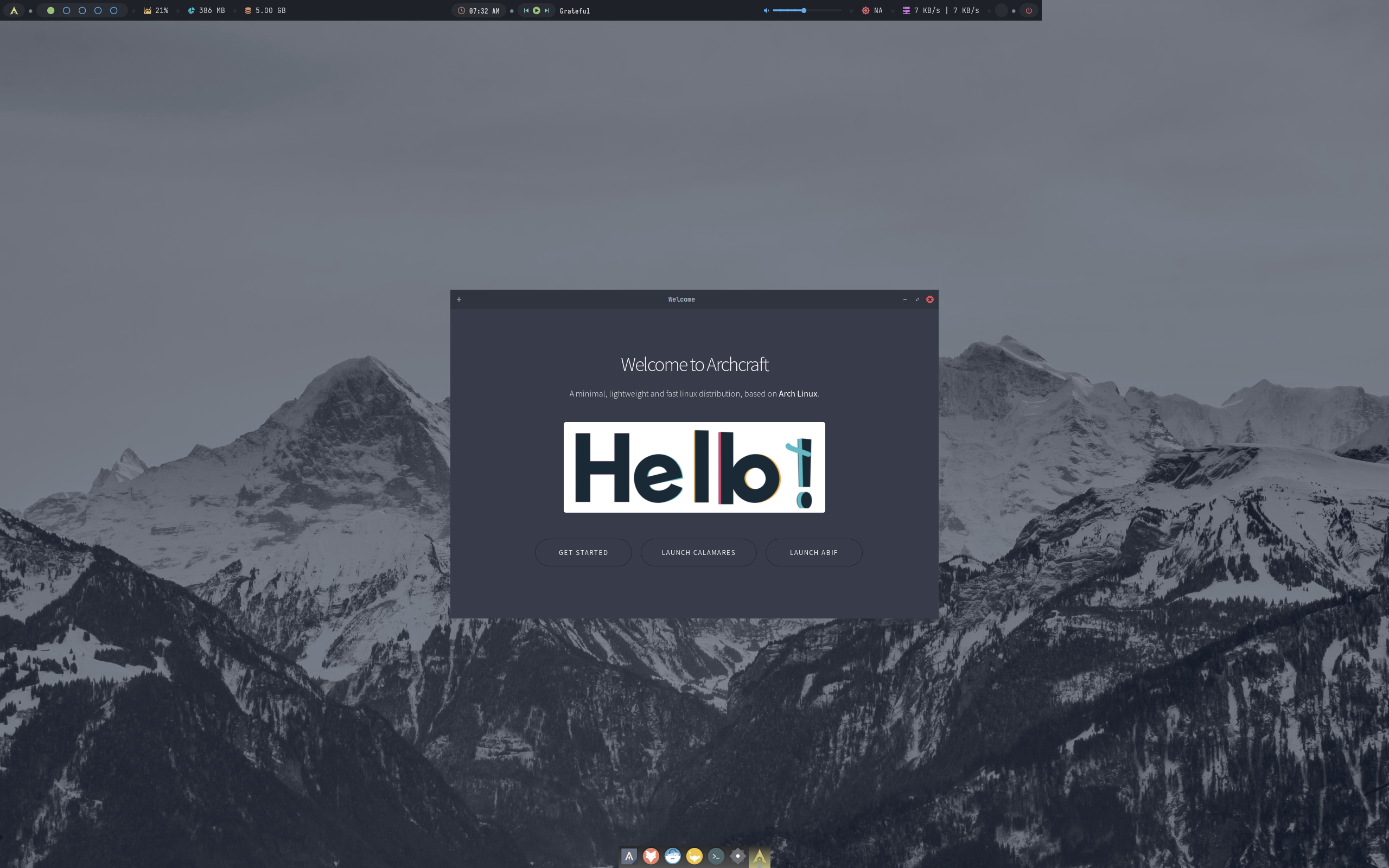Screen dimensions: 1389x868
Task: Switch to the fifth workspace circle
Action: [113, 10]
